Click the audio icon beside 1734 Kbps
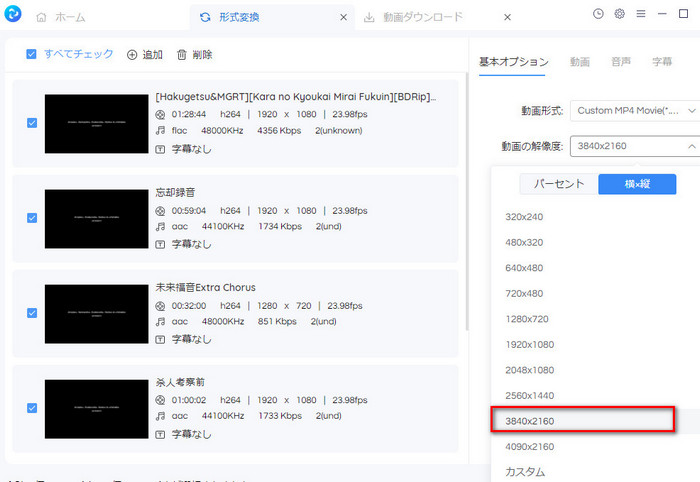This screenshot has width=700, height=482. (x=160, y=227)
